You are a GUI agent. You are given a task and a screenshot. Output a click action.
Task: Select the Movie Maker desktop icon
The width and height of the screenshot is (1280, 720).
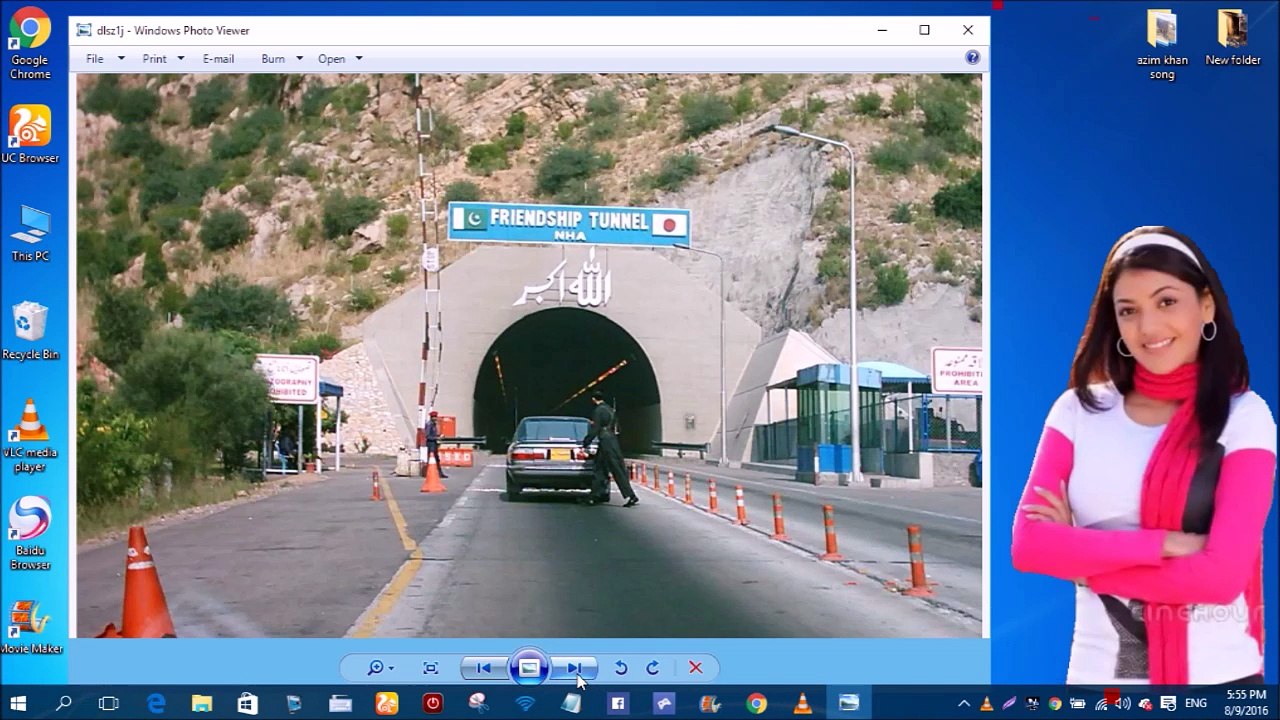pos(30,628)
